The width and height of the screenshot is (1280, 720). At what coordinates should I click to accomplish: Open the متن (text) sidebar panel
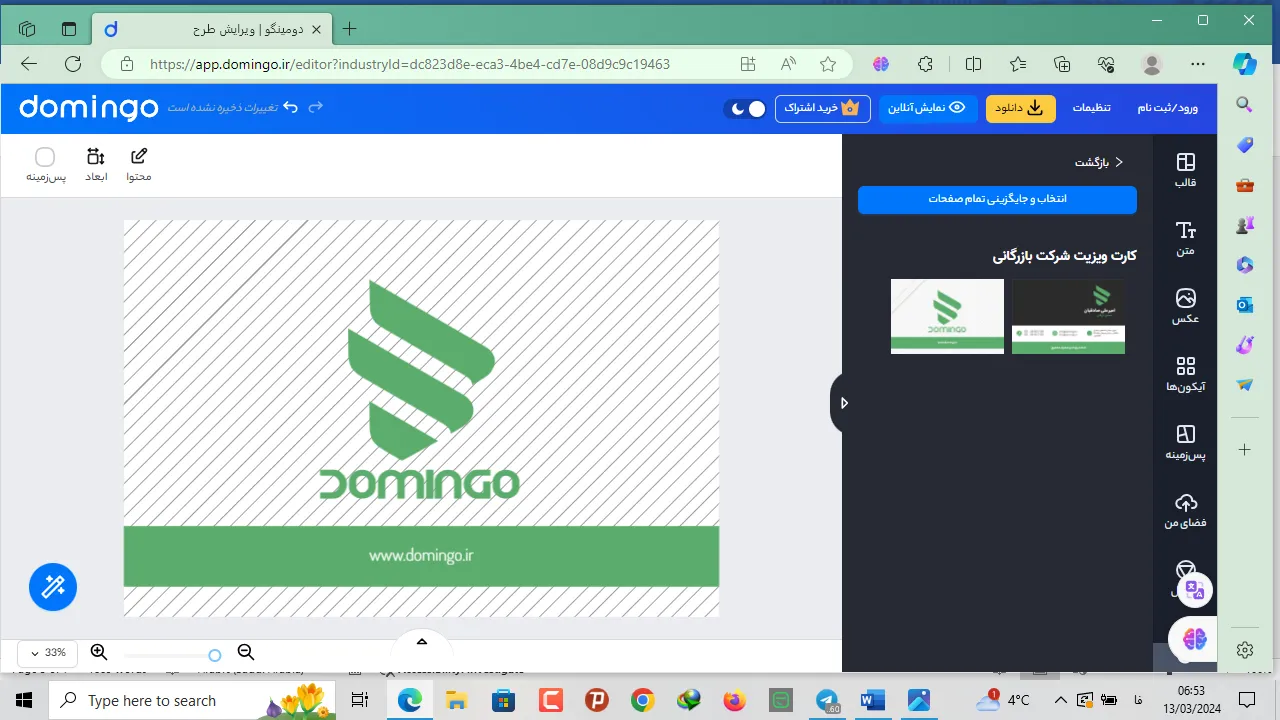coord(1185,238)
